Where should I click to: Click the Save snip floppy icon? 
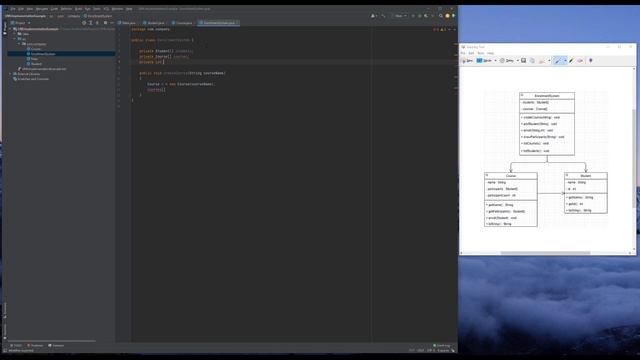click(524, 60)
